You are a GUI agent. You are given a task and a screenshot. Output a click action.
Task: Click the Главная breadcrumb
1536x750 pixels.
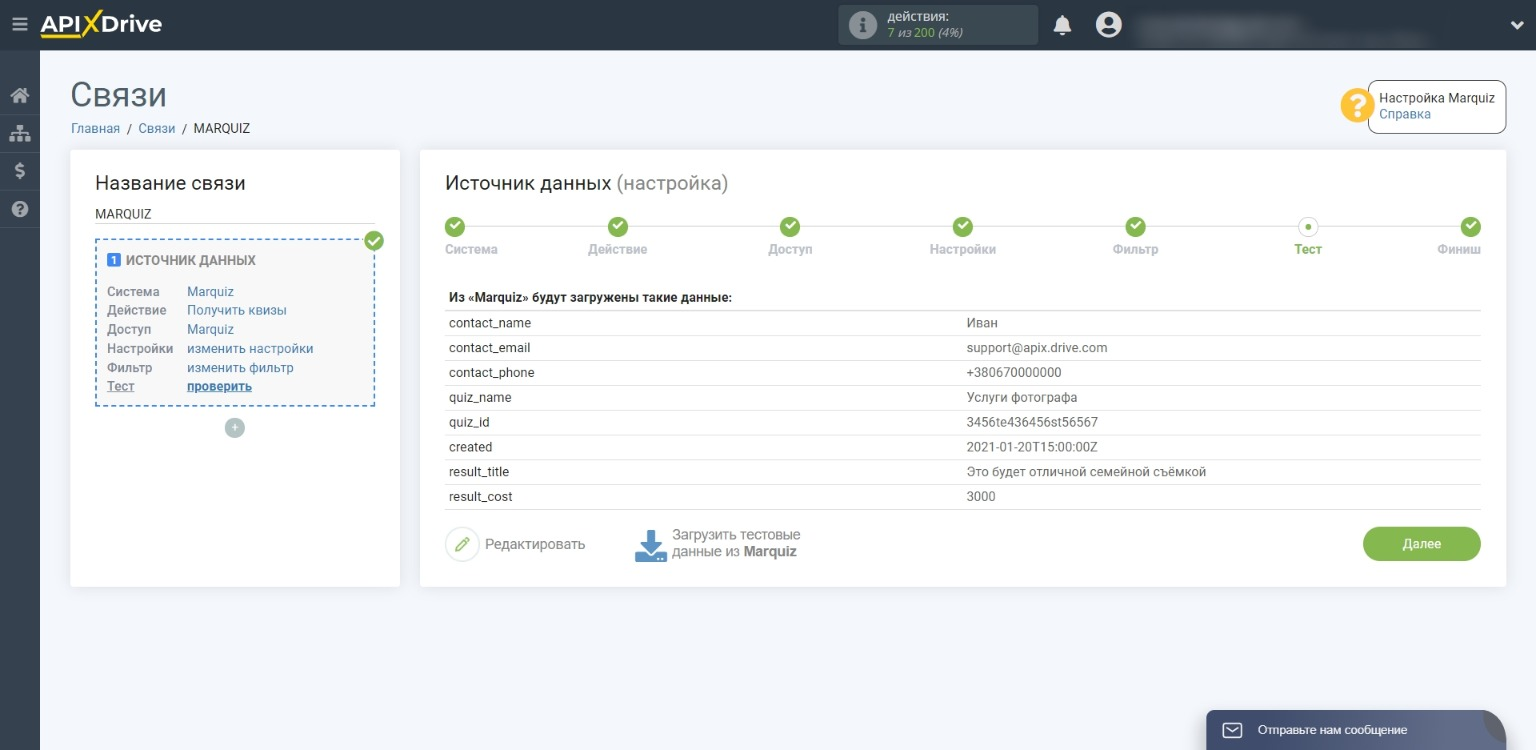pyautogui.click(x=95, y=128)
